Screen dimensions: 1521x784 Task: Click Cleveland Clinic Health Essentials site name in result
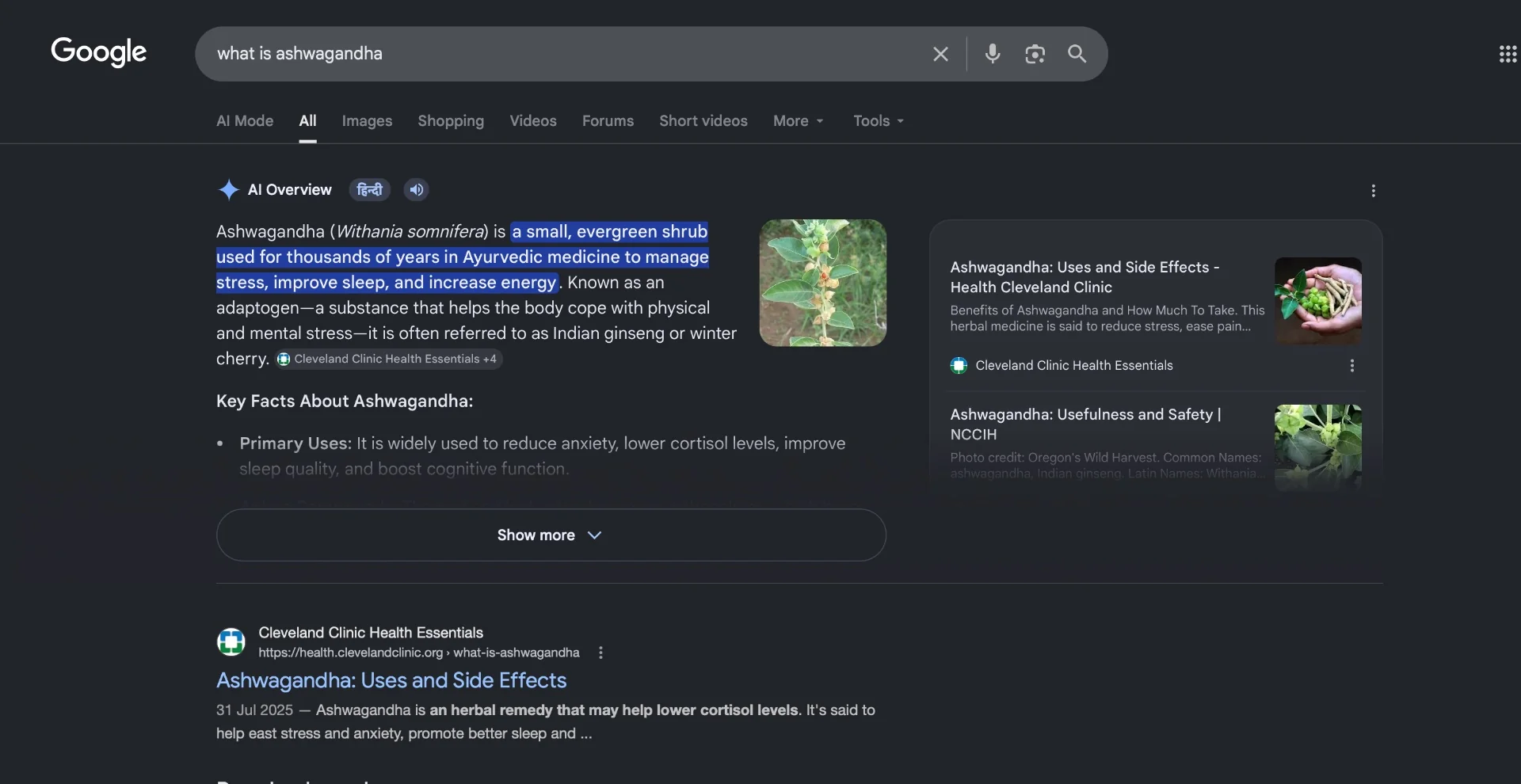[371, 633]
